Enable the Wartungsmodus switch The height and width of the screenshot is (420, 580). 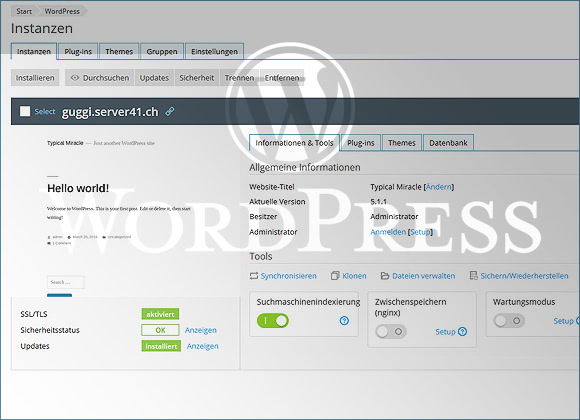click(509, 320)
